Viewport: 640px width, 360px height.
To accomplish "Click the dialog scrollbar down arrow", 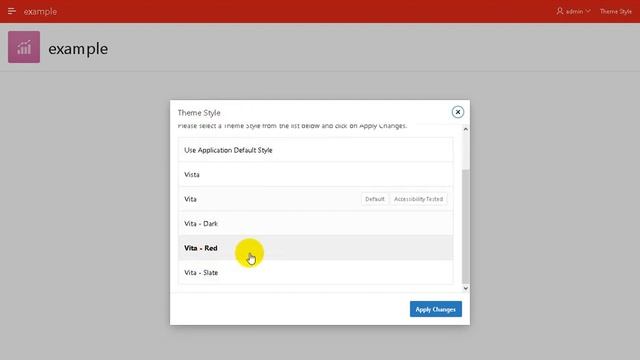I will click(465, 288).
